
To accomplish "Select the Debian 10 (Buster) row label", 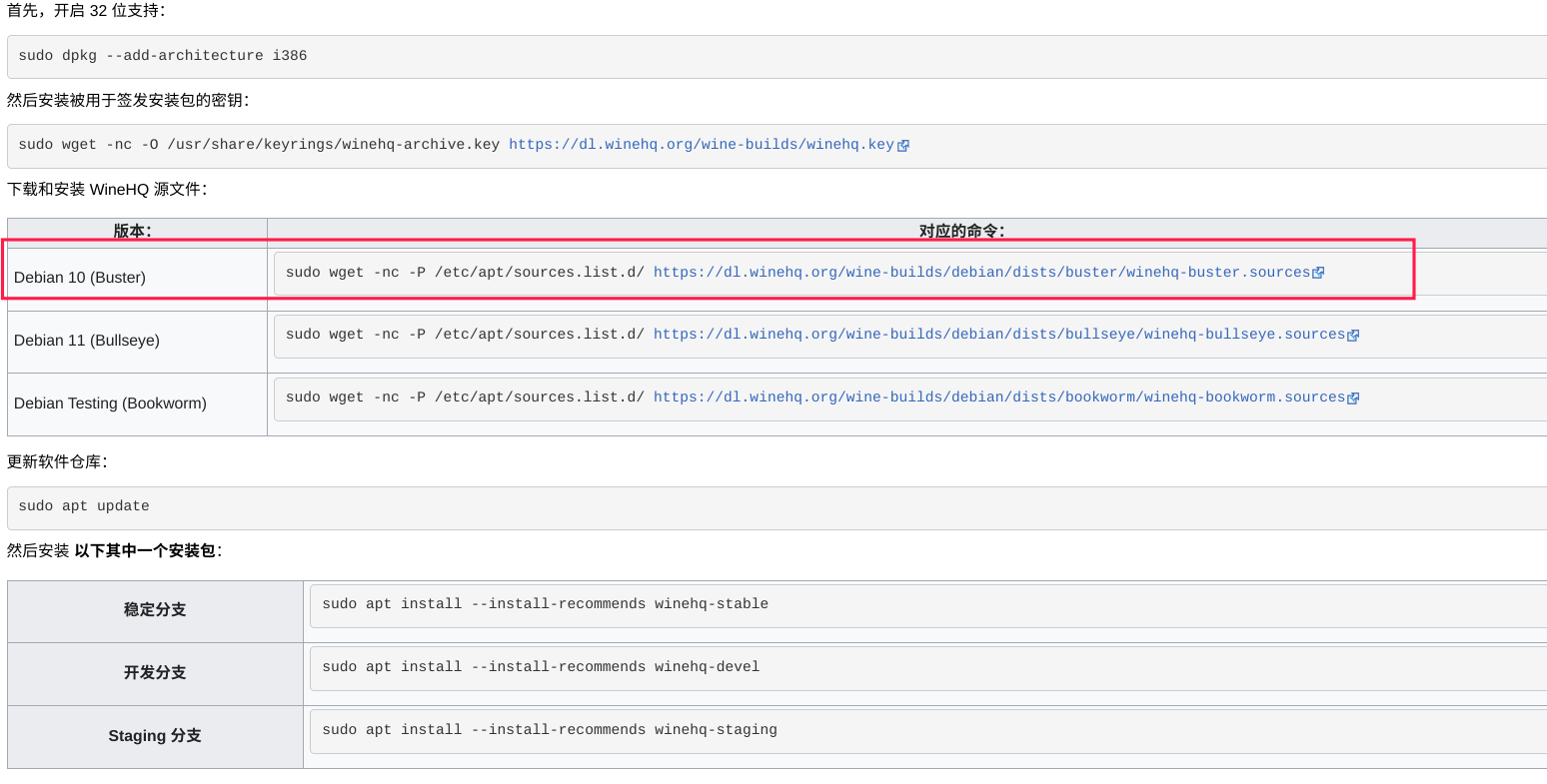I will (x=80, y=278).
